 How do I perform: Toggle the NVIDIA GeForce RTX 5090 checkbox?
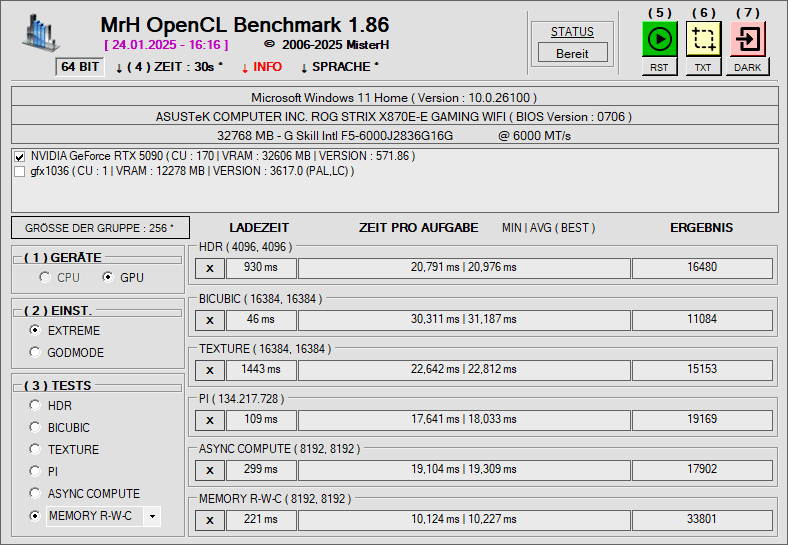[20, 156]
